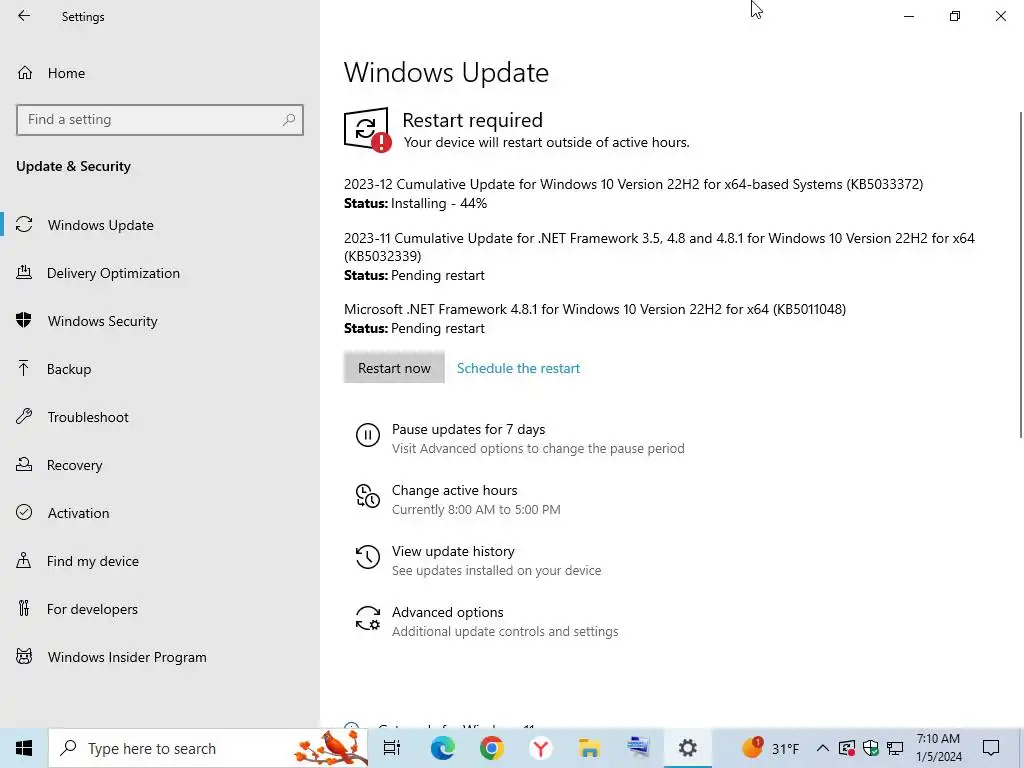Open the Action Center notifications icon
Viewport: 1024px width, 768px height.
991,748
